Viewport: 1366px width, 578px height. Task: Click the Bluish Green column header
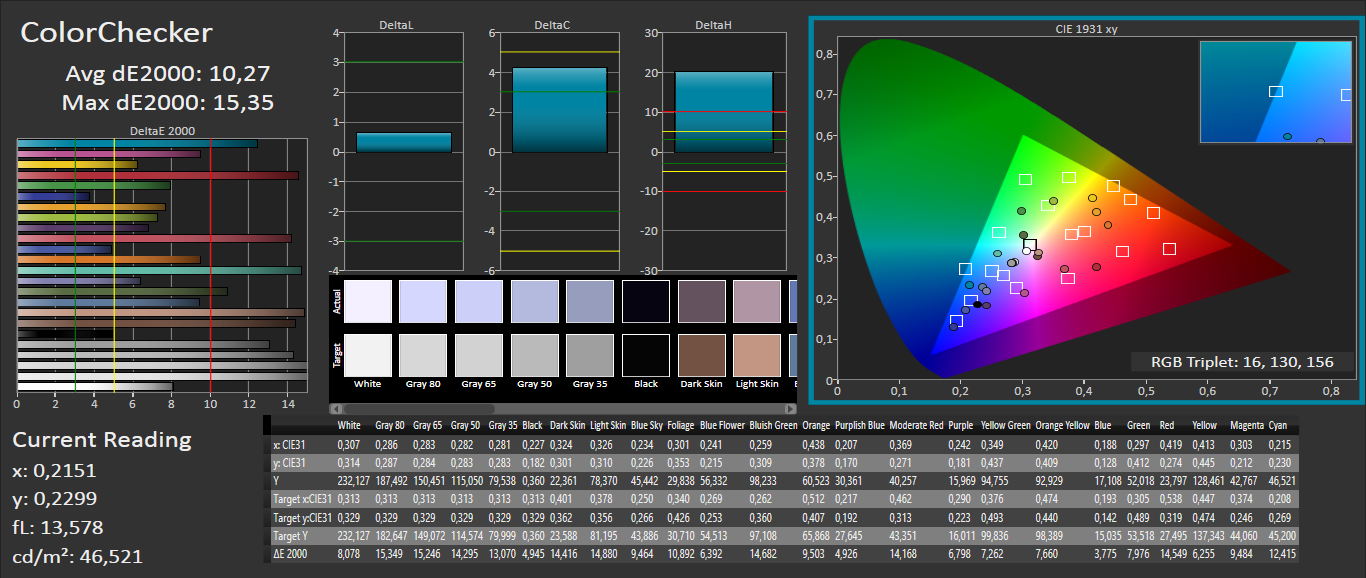pyautogui.click(x=775, y=425)
